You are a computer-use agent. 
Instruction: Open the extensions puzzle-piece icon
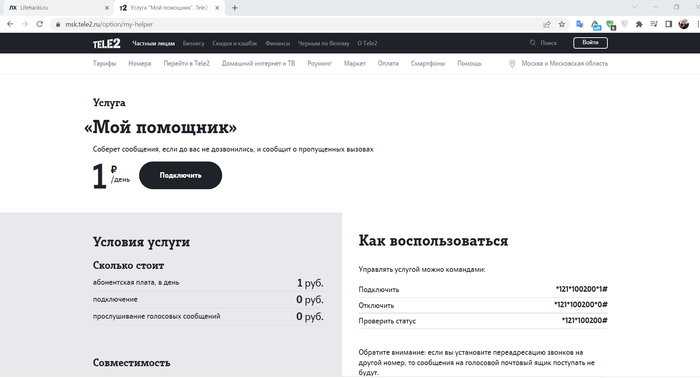tap(639, 25)
